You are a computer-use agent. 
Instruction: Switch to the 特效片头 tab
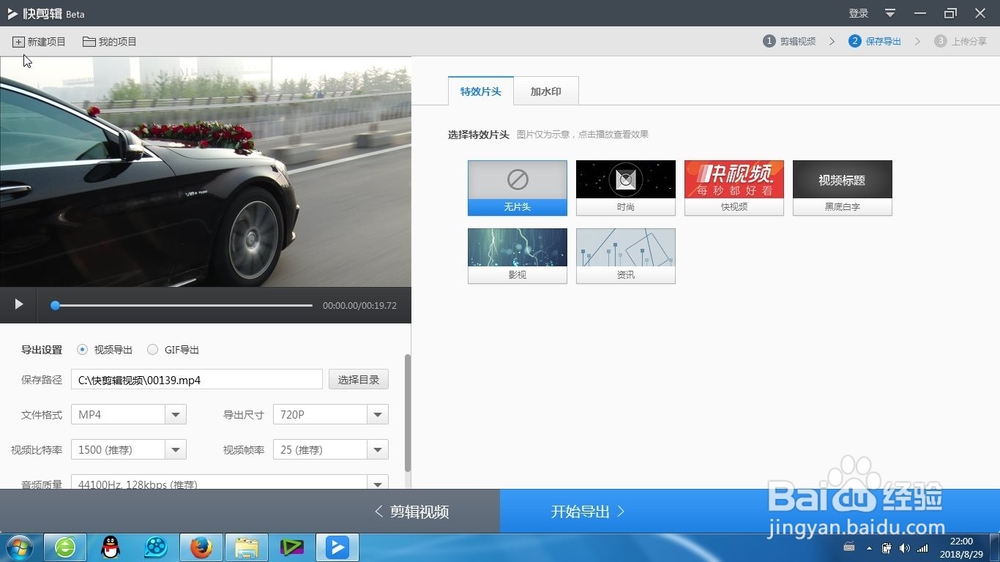[x=481, y=91]
